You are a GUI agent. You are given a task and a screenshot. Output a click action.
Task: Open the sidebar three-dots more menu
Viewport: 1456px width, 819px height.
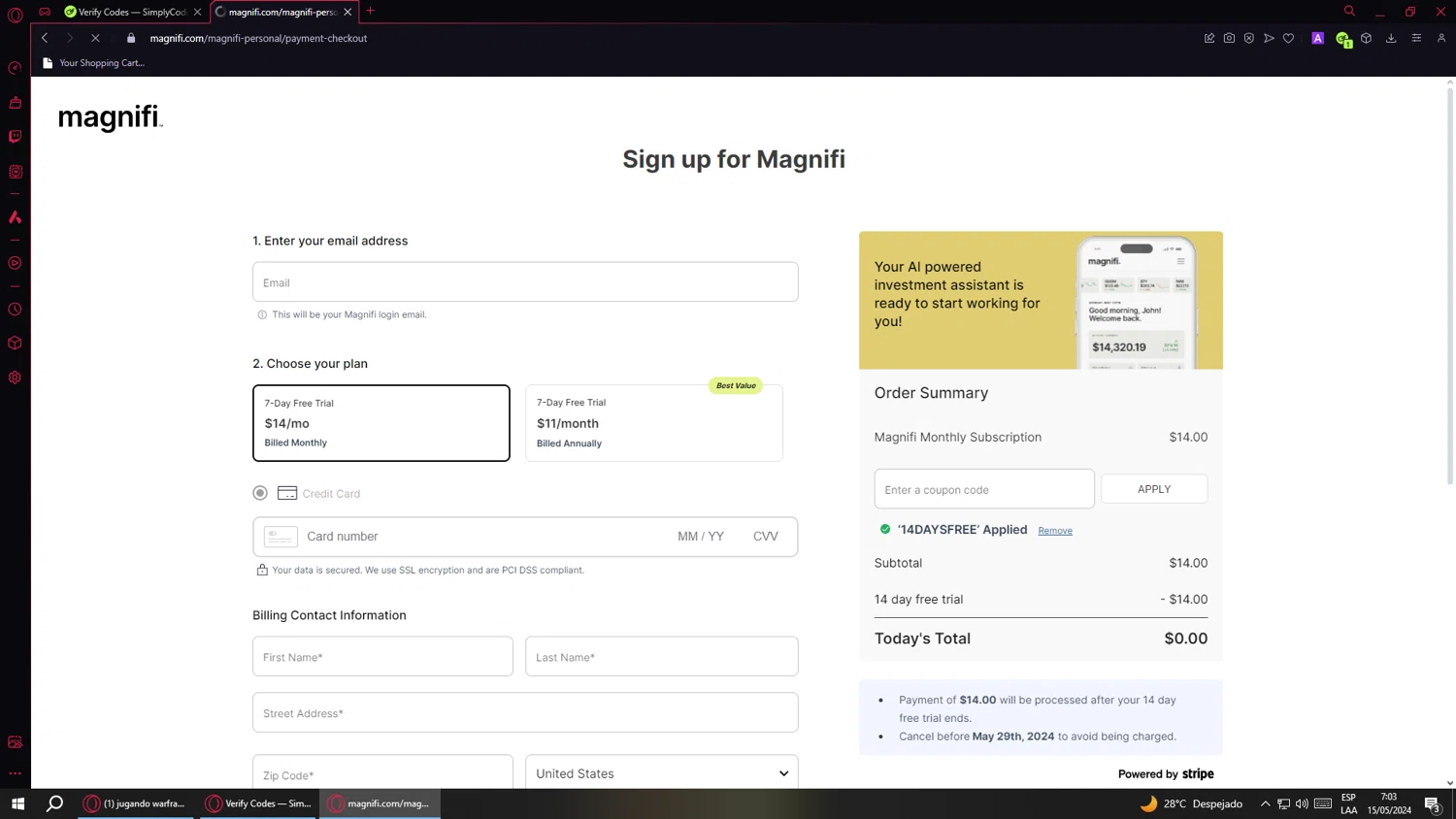(15, 773)
